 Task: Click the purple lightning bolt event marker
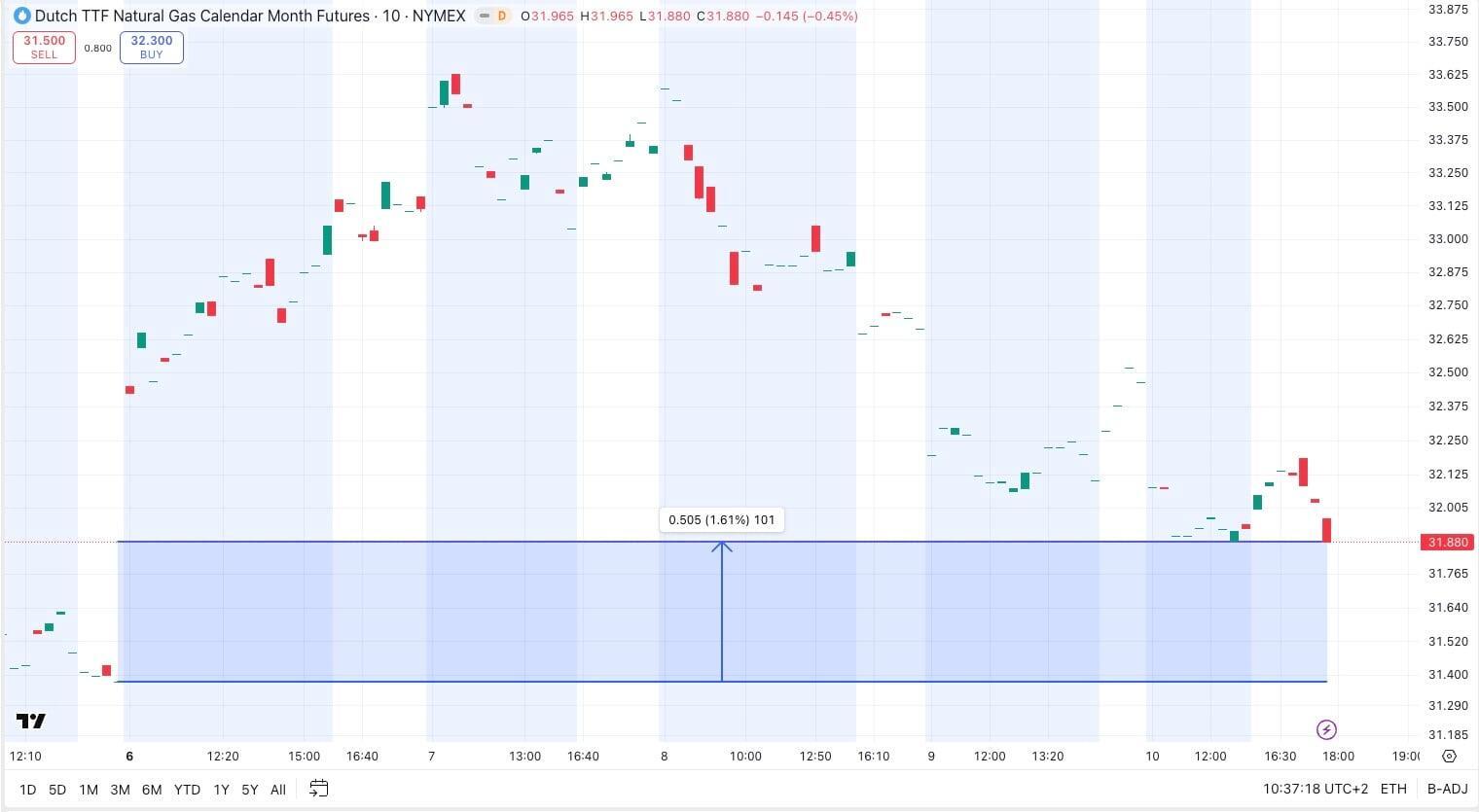pos(1326,729)
